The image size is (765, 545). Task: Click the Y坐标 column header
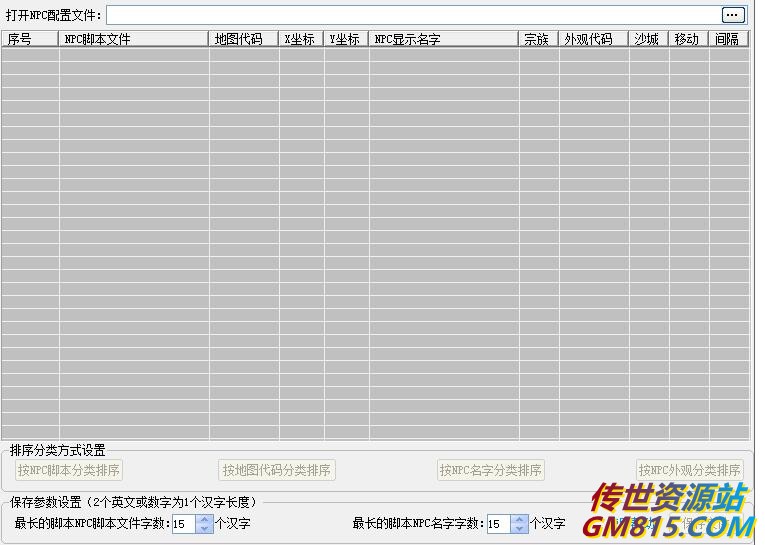point(346,39)
